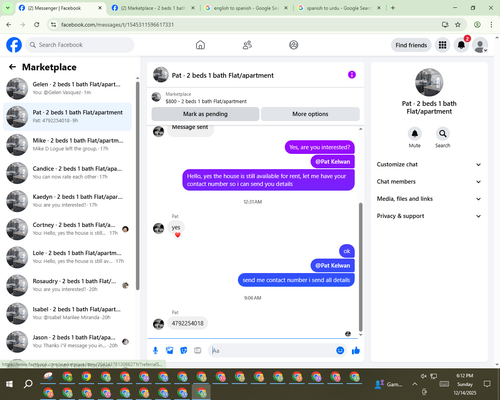
Task: Click the message with number 4792254018
Action: click(x=188, y=323)
